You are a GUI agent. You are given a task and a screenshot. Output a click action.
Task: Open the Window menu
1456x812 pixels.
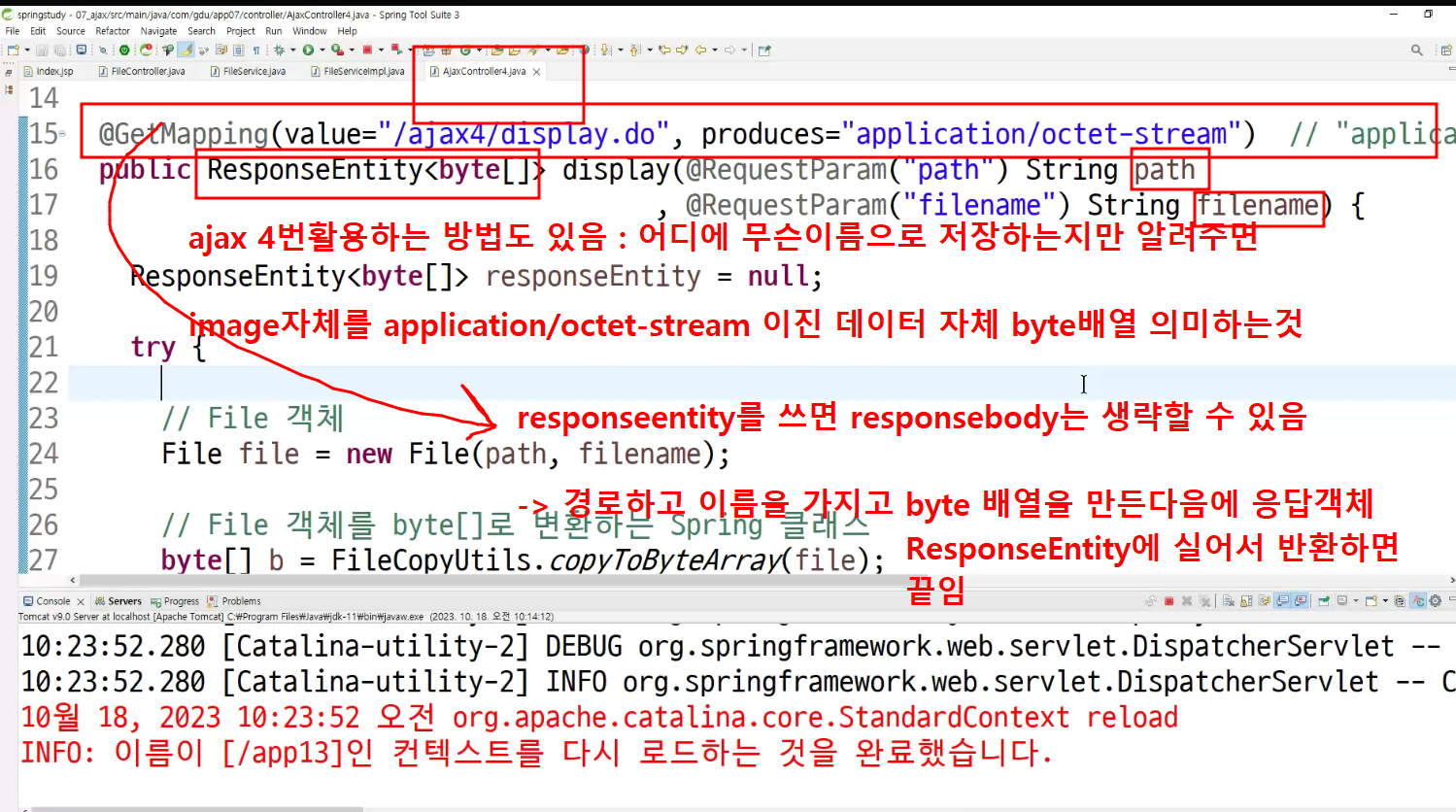pos(310,31)
